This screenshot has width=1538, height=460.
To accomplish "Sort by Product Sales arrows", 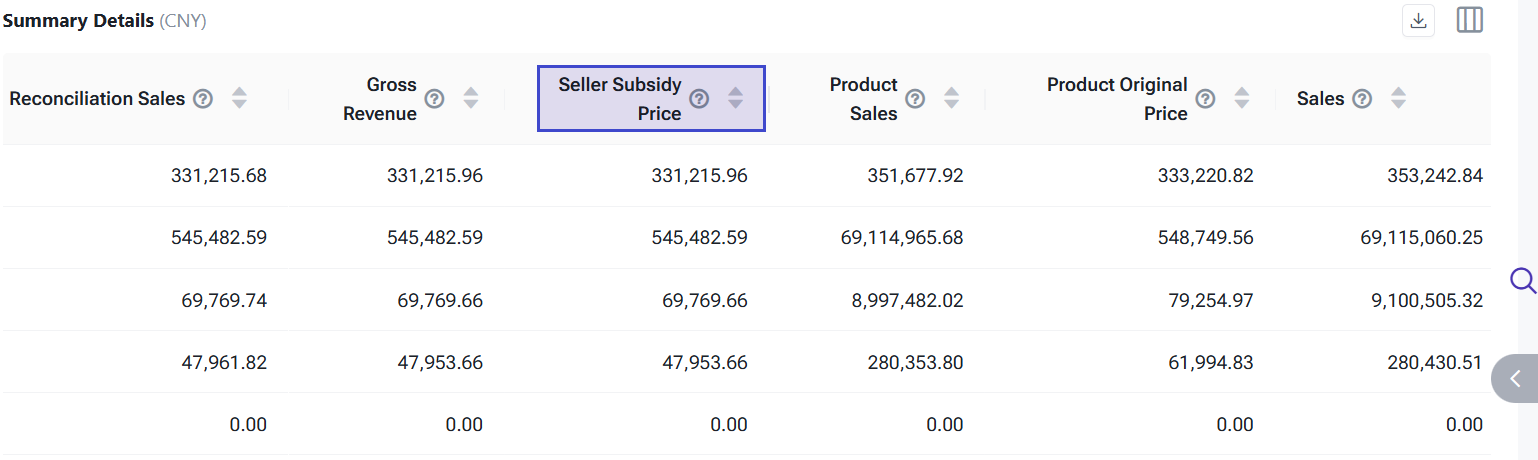I will 952,98.
